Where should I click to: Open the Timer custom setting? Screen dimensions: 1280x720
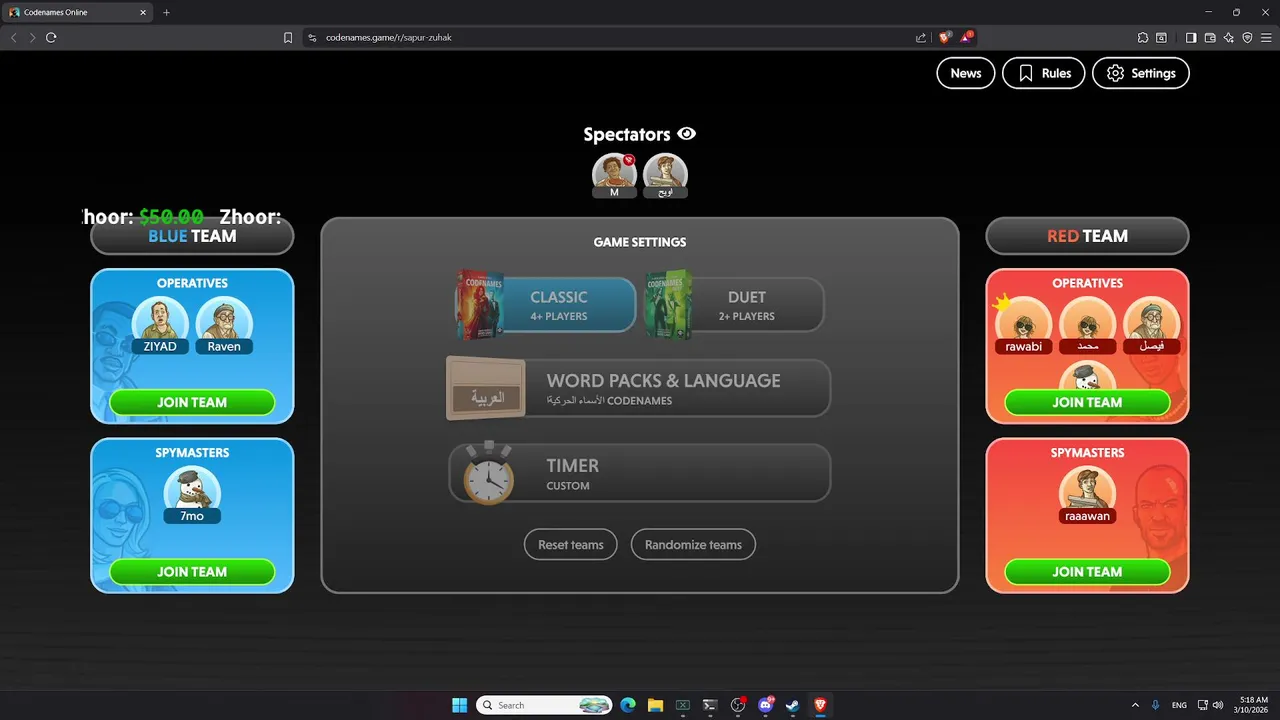pyautogui.click(x=640, y=473)
